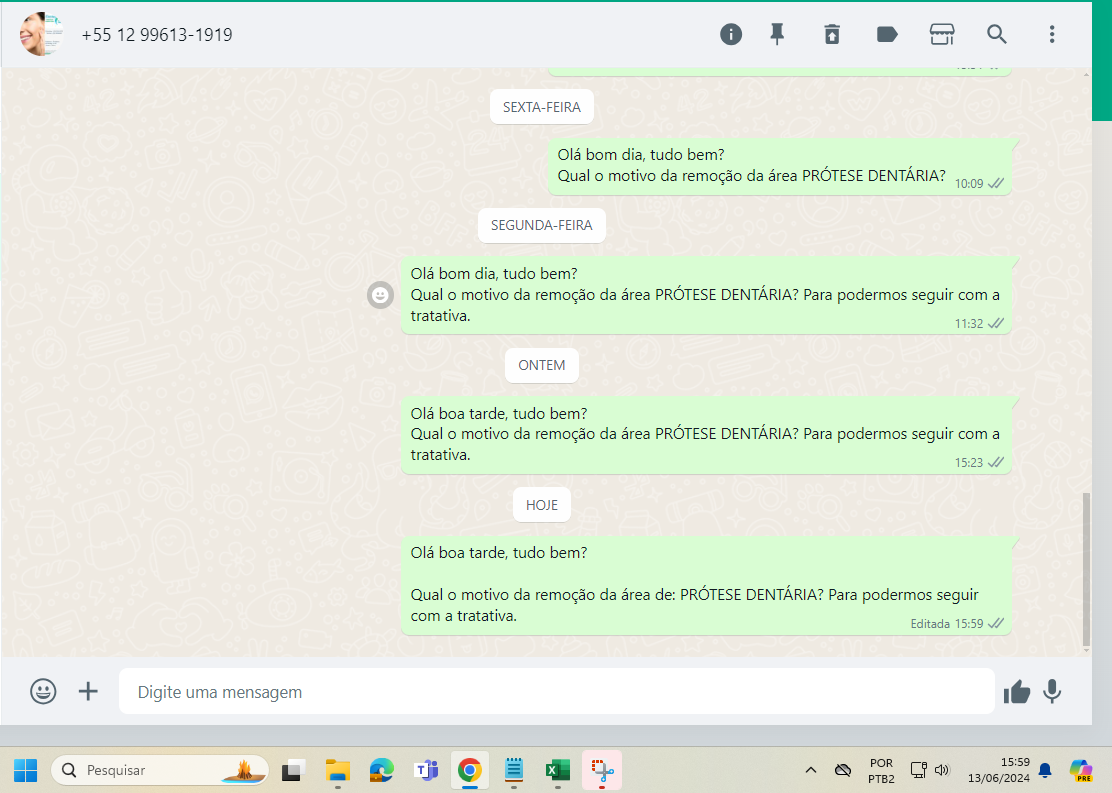Click the Windows taskbar Pesquisar search box

160,770
